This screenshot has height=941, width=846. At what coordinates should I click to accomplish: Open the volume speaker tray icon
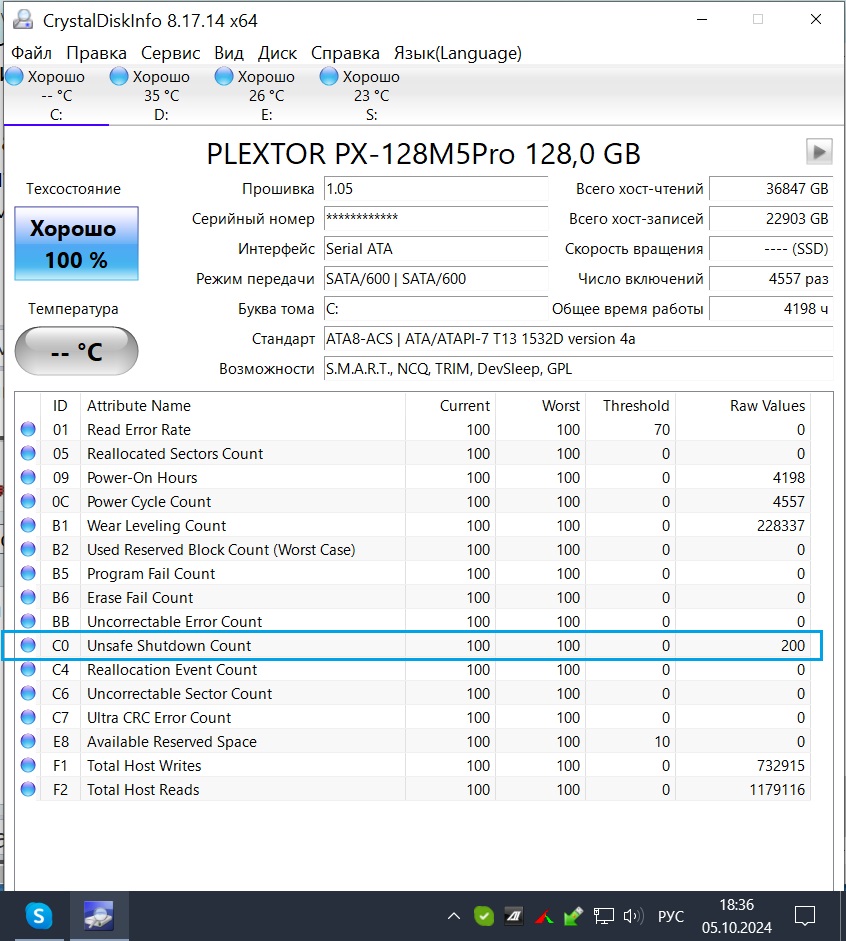(633, 916)
